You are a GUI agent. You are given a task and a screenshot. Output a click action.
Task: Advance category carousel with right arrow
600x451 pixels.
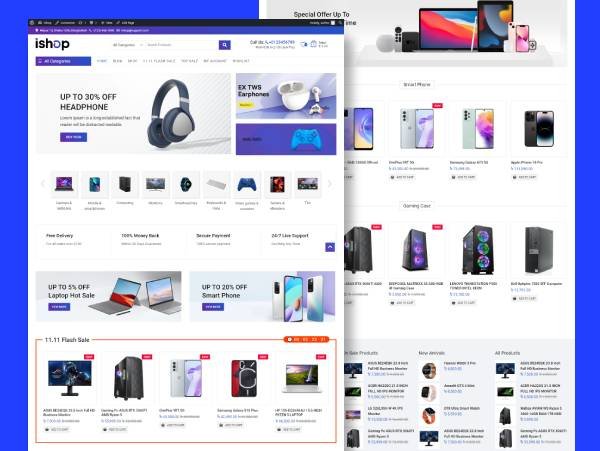pyautogui.click(x=330, y=184)
